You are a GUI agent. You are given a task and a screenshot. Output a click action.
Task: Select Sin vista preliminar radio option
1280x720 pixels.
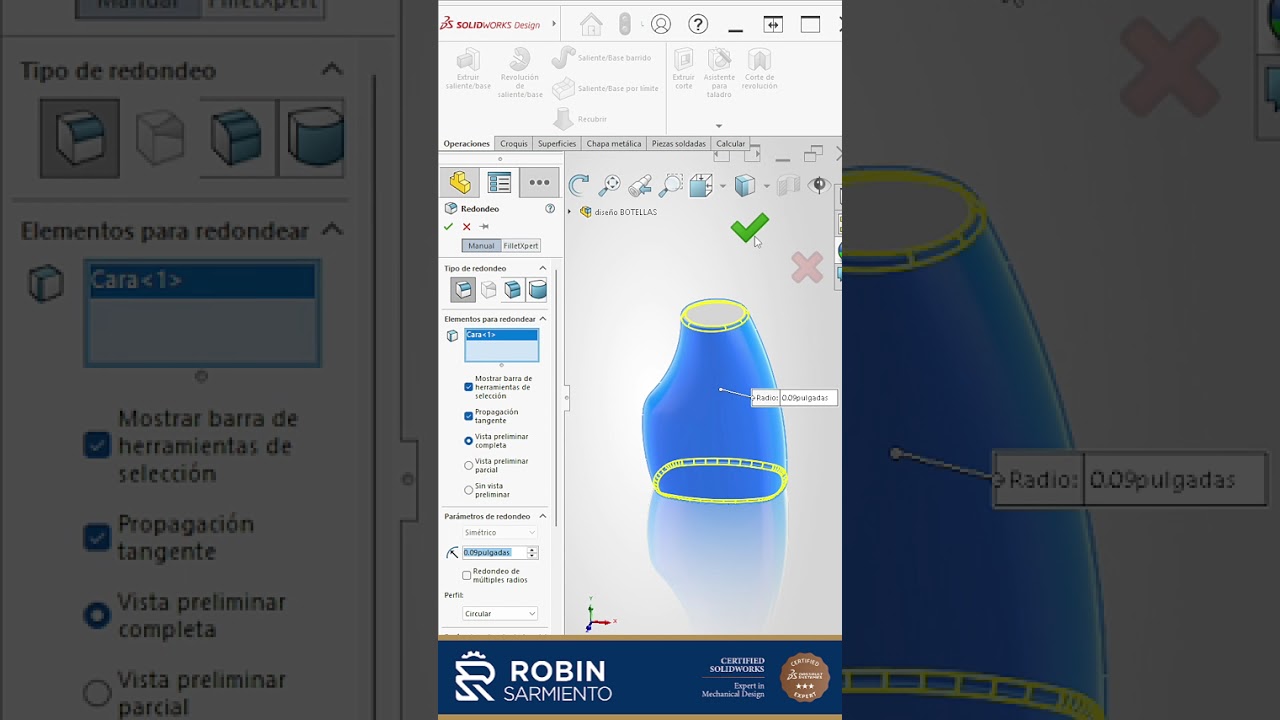tap(468, 490)
